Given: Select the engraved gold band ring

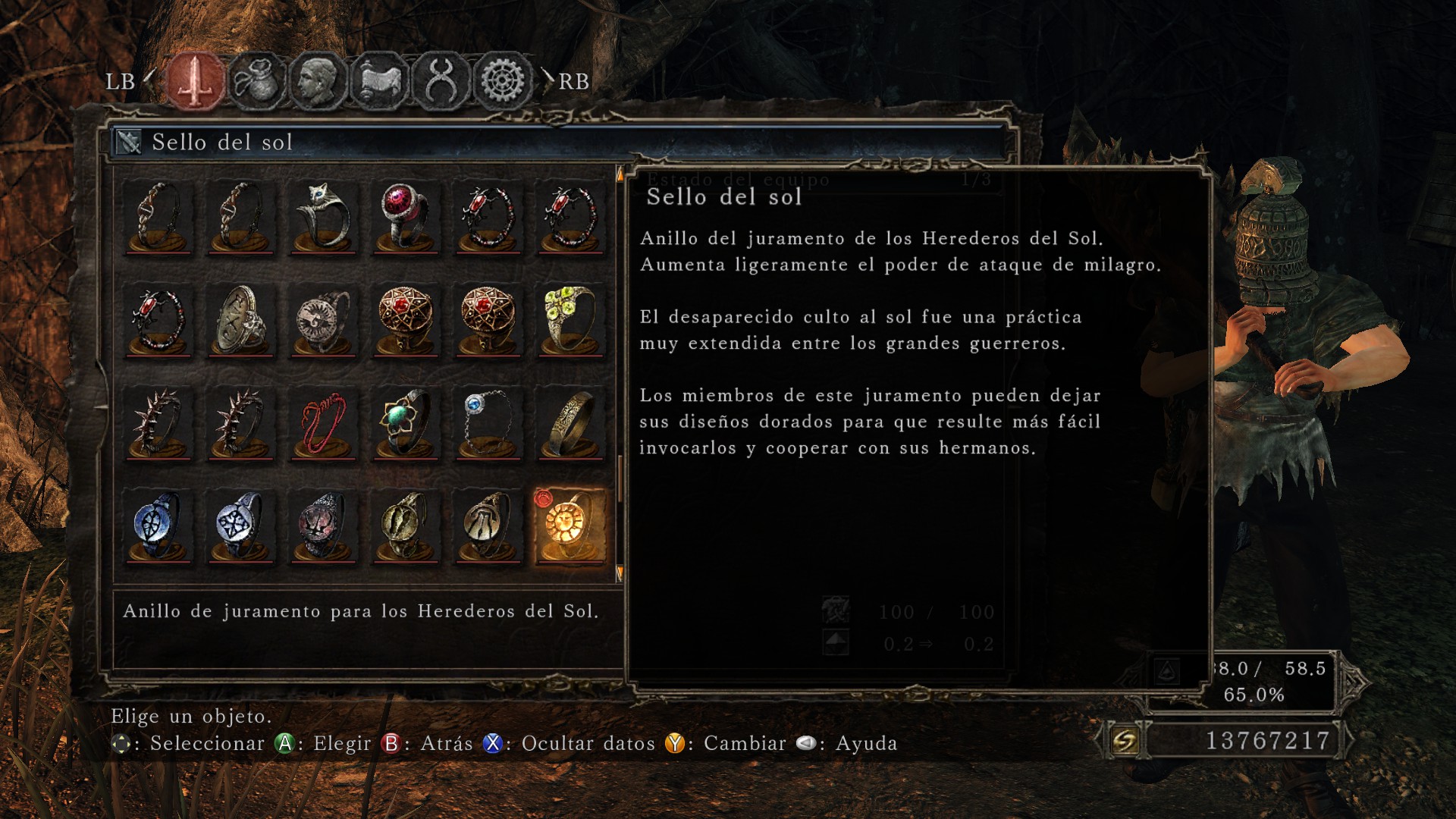Looking at the screenshot, I should point(570,423).
